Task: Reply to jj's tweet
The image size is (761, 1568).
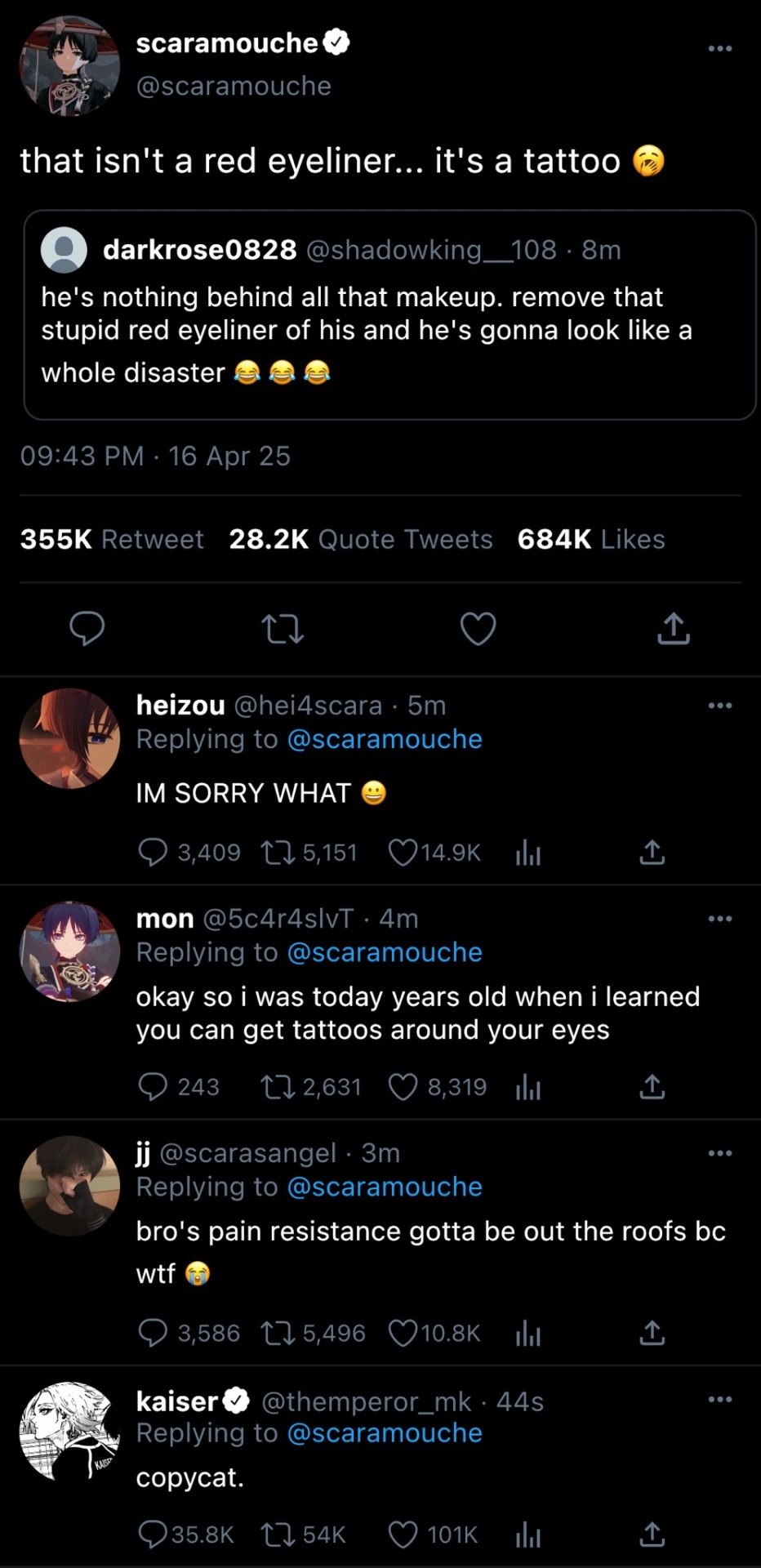Action: (153, 1334)
